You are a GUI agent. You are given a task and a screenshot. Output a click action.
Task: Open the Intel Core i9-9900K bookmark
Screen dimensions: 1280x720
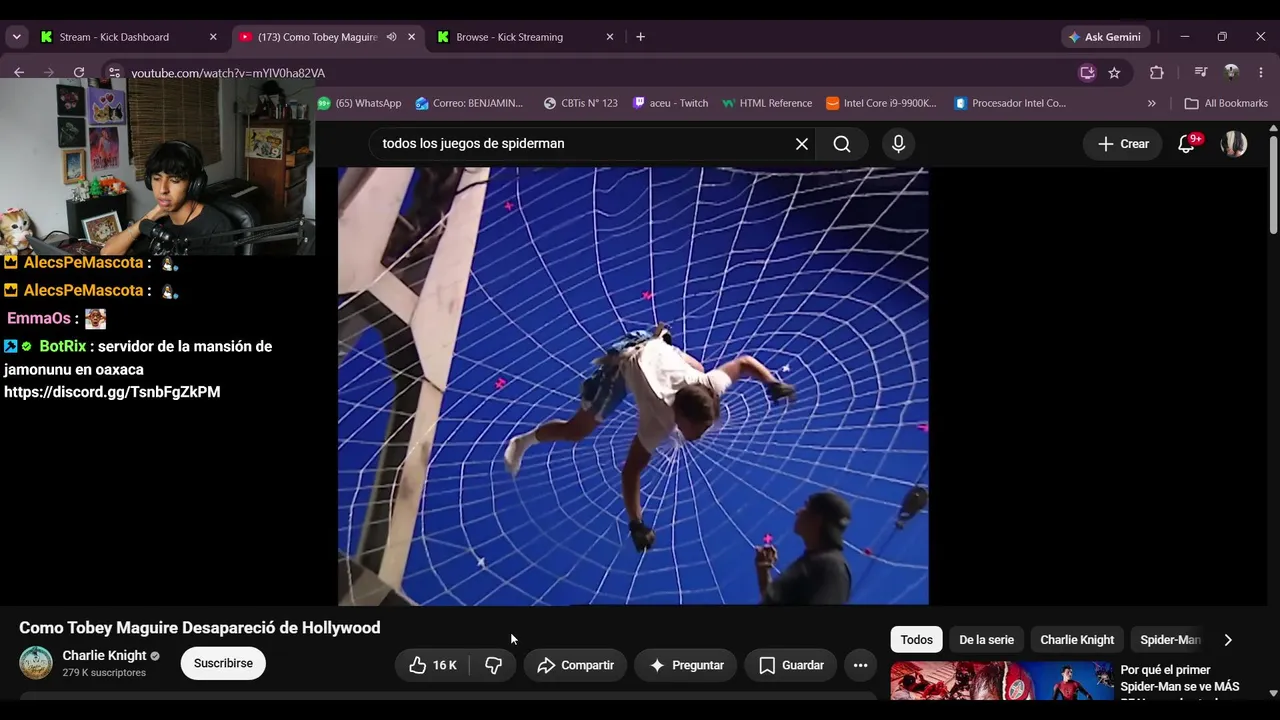coord(881,103)
